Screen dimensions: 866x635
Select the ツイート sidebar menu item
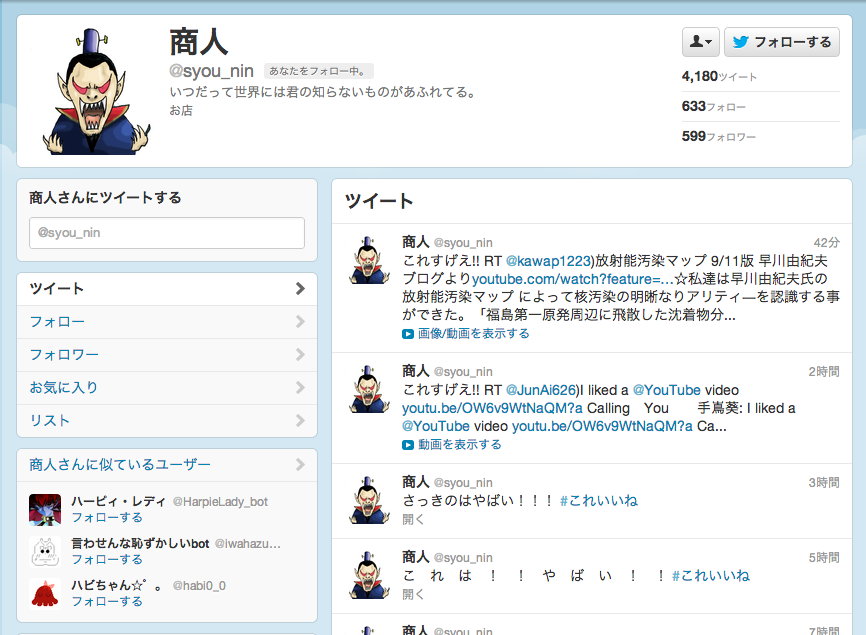point(167,289)
